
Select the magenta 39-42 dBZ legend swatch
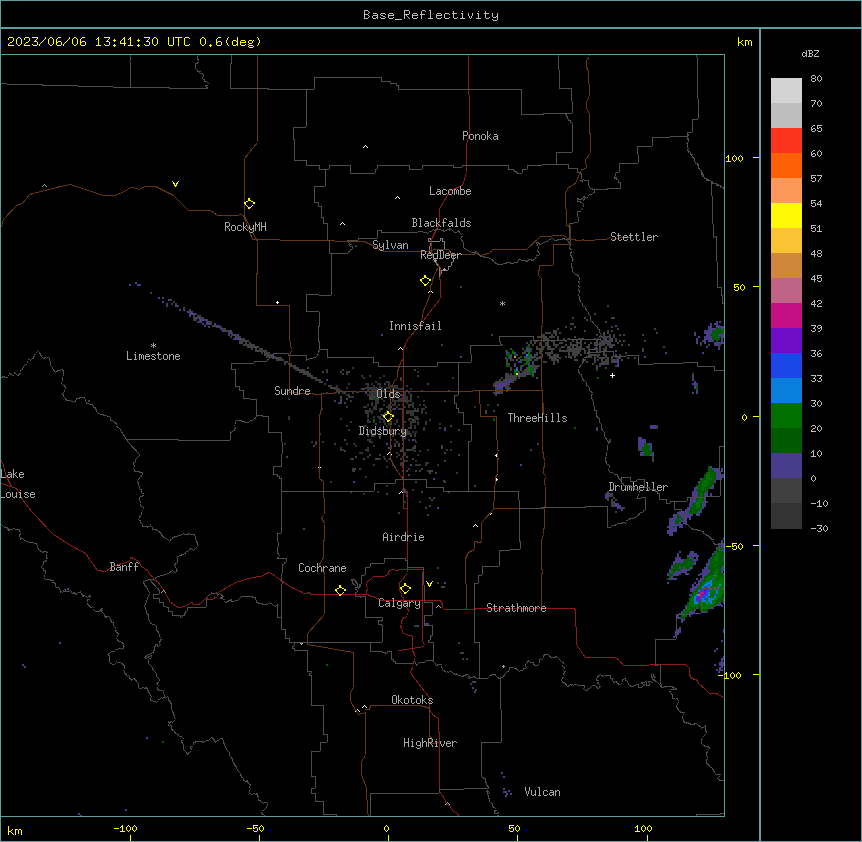pos(786,315)
